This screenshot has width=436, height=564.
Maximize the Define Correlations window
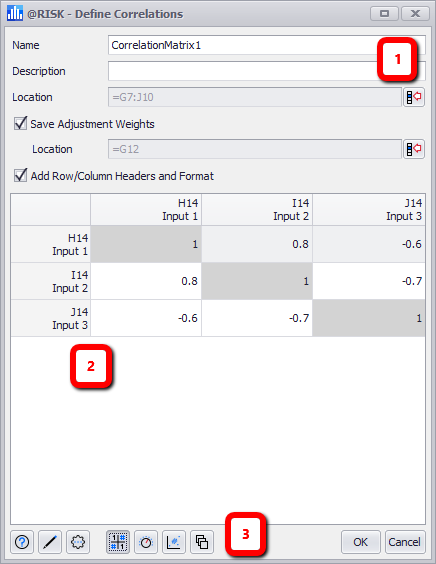384,14
